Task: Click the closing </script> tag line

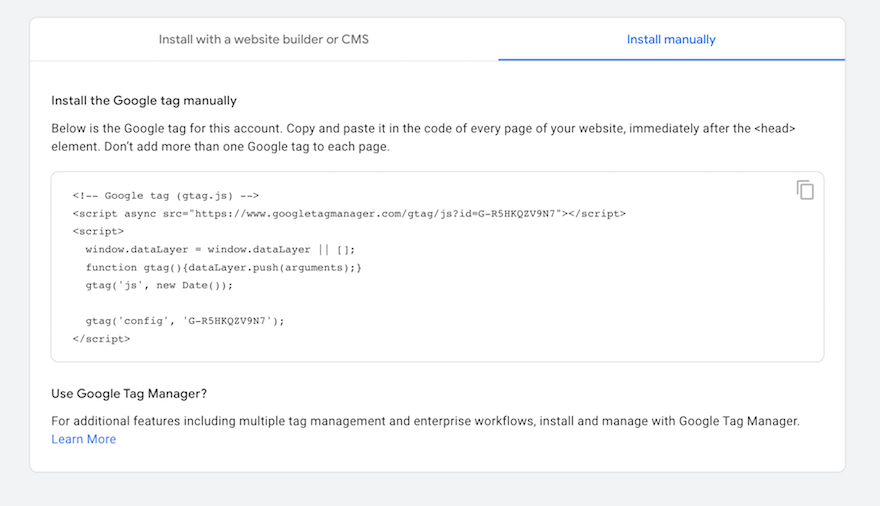Action: point(101,339)
